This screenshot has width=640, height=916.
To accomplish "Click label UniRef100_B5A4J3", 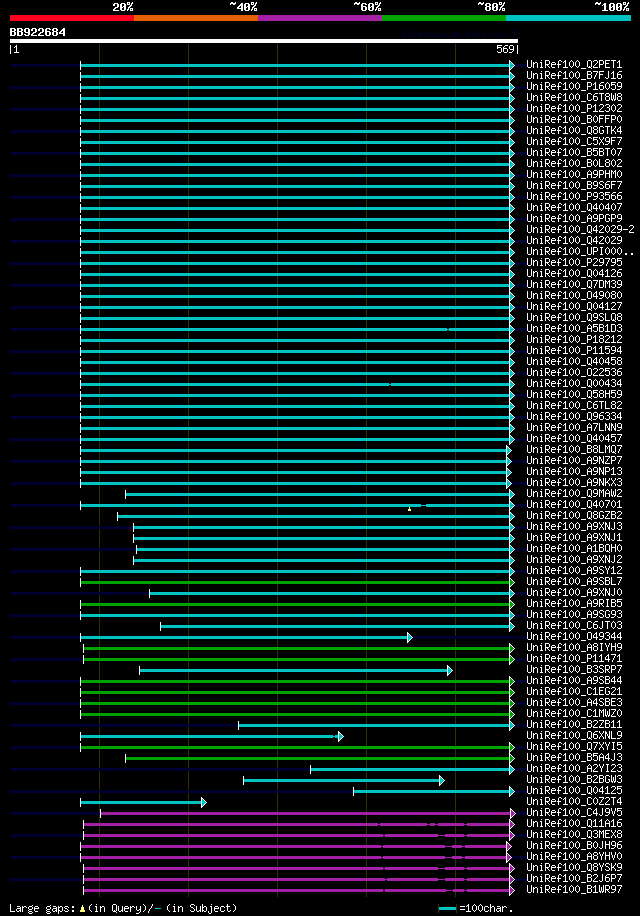I will pyautogui.click(x=574, y=758).
